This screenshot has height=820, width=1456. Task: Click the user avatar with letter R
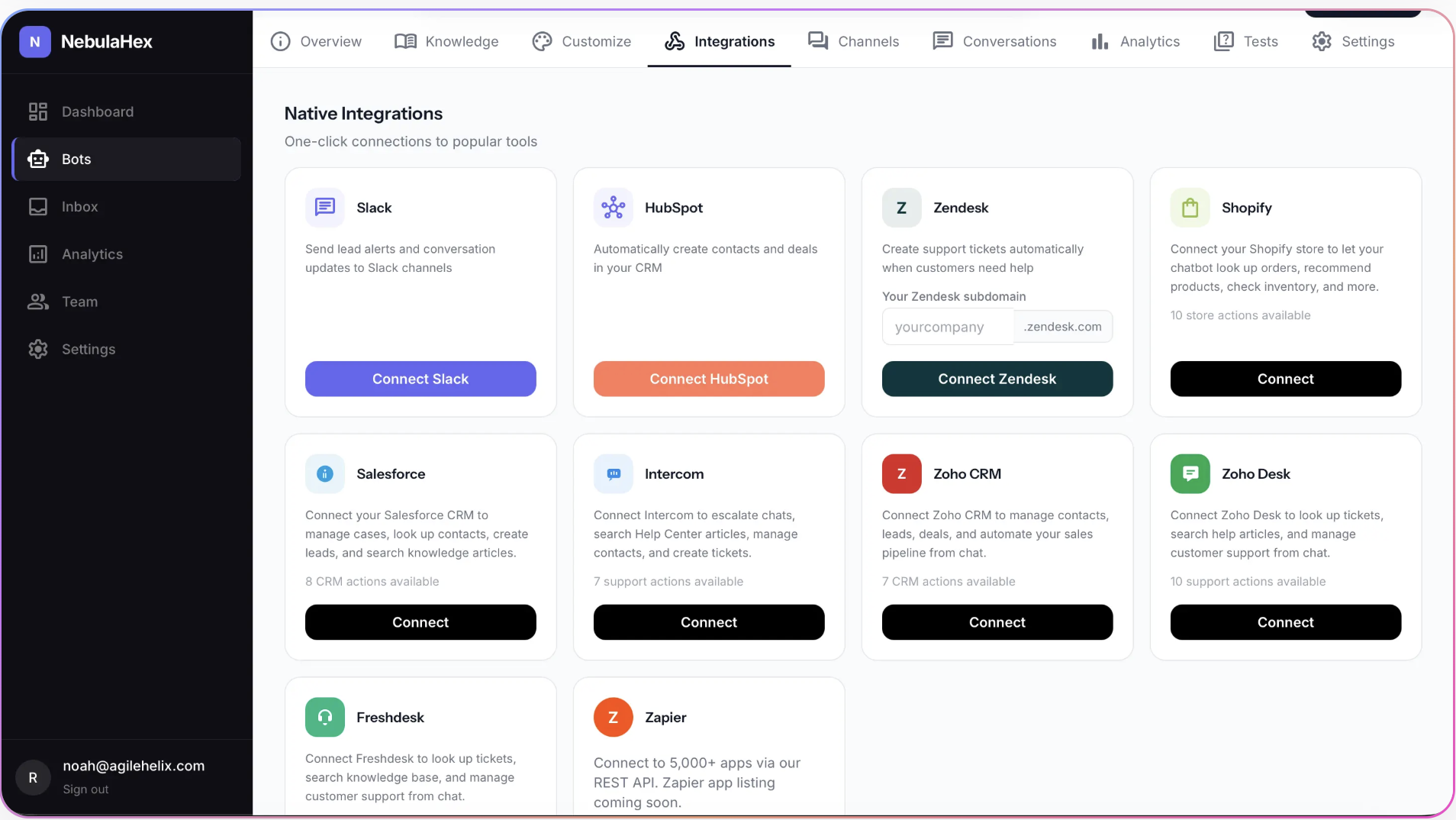tap(33, 777)
